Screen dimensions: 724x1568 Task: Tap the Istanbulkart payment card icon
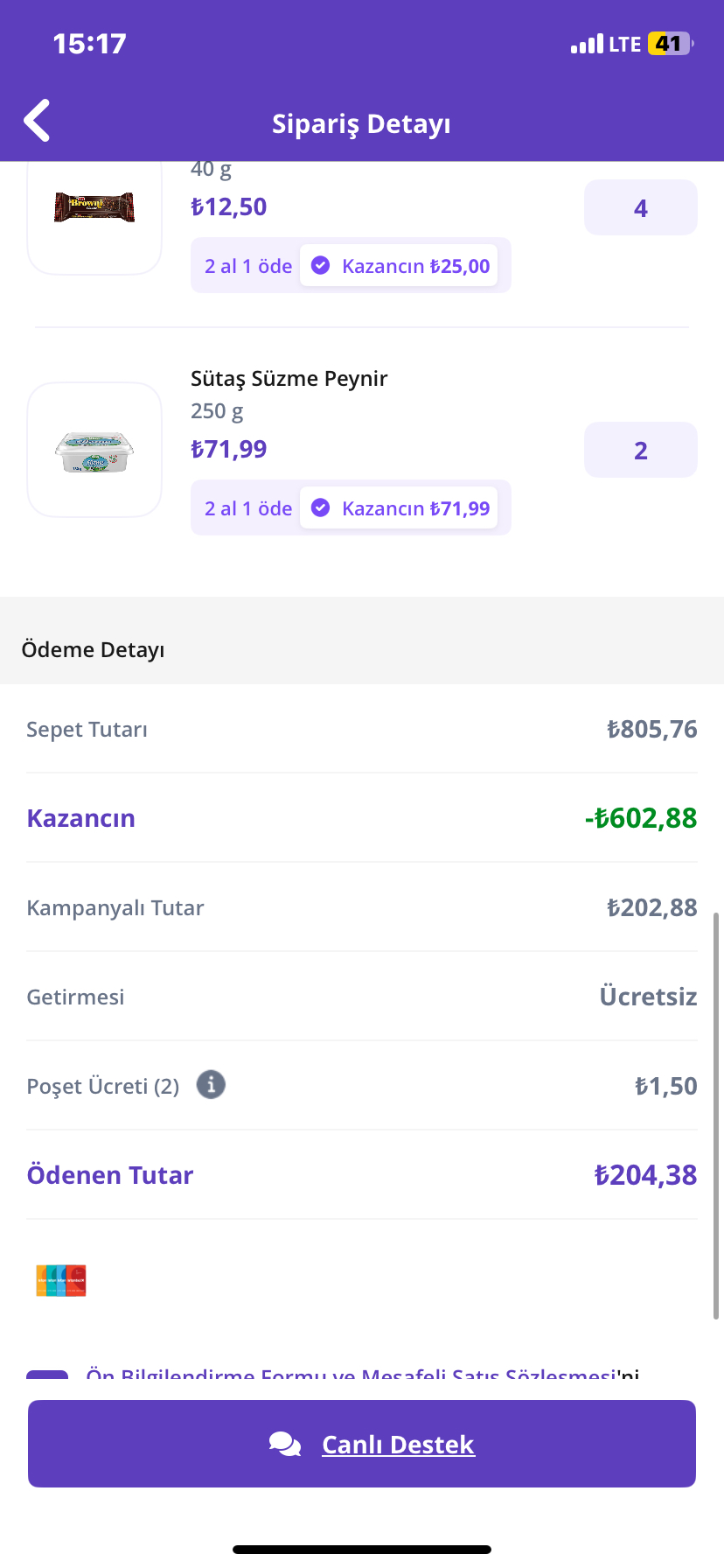point(61,1280)
